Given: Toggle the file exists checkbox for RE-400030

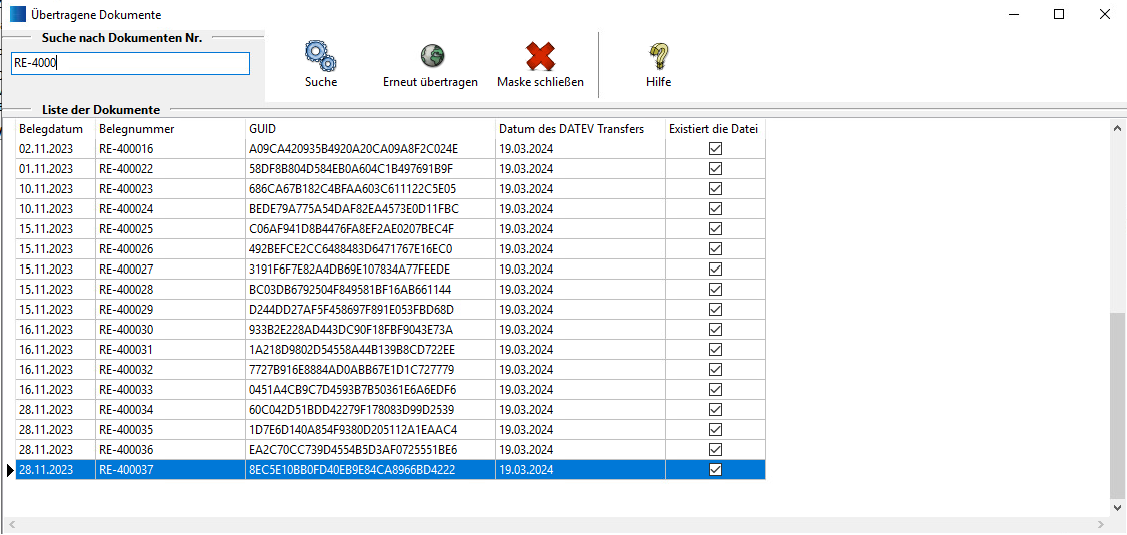Looking at the screenshot, I should click(715, 329).
